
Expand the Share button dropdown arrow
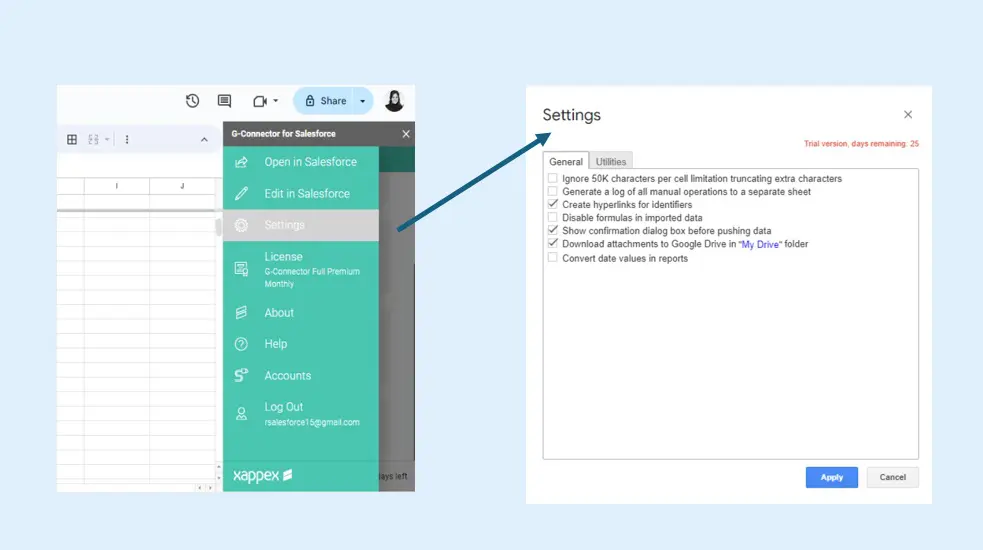click(362, 101)
